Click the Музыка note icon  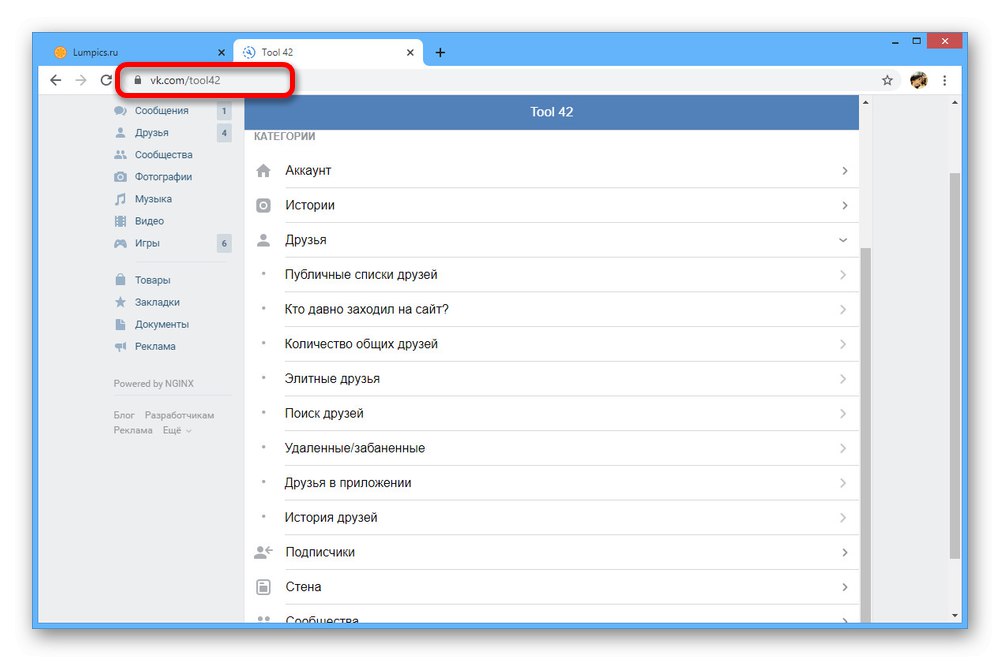tap(120, 199)
